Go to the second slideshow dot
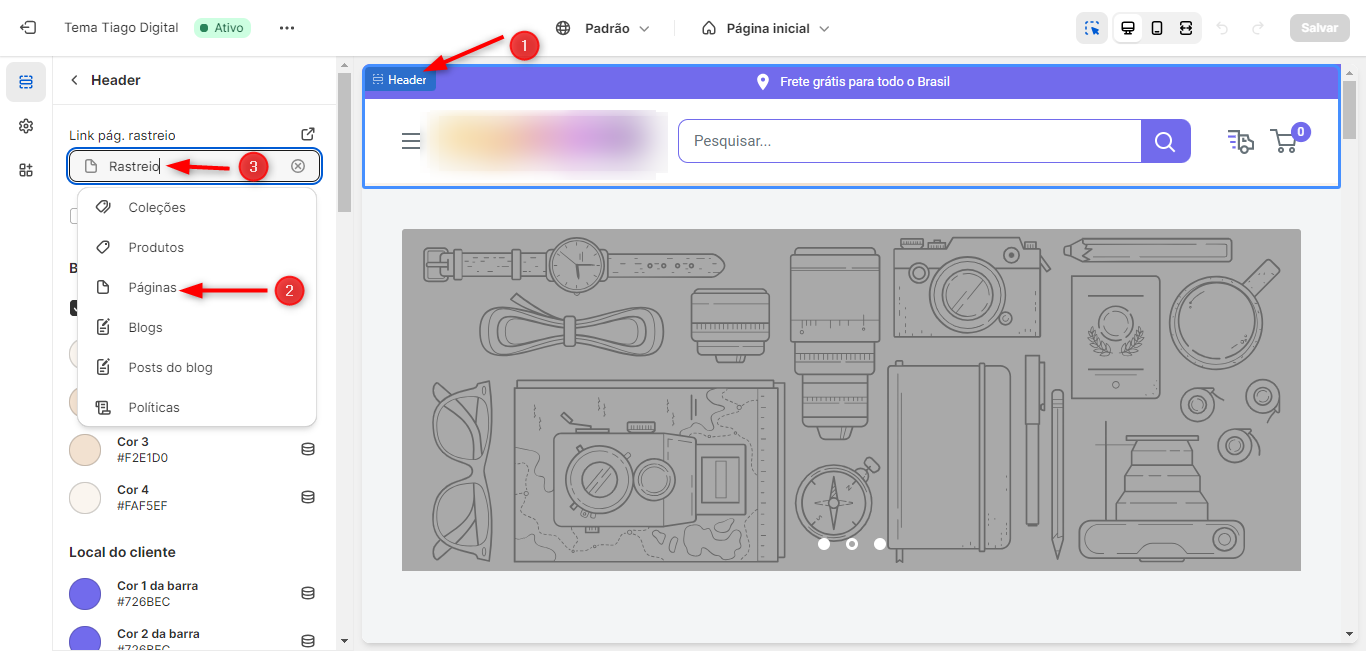 852,544
